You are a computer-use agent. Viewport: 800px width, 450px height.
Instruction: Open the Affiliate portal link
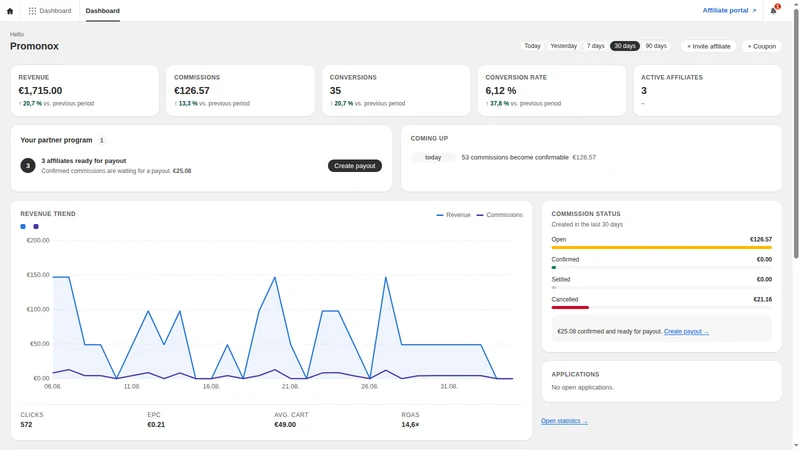point(729,10)
